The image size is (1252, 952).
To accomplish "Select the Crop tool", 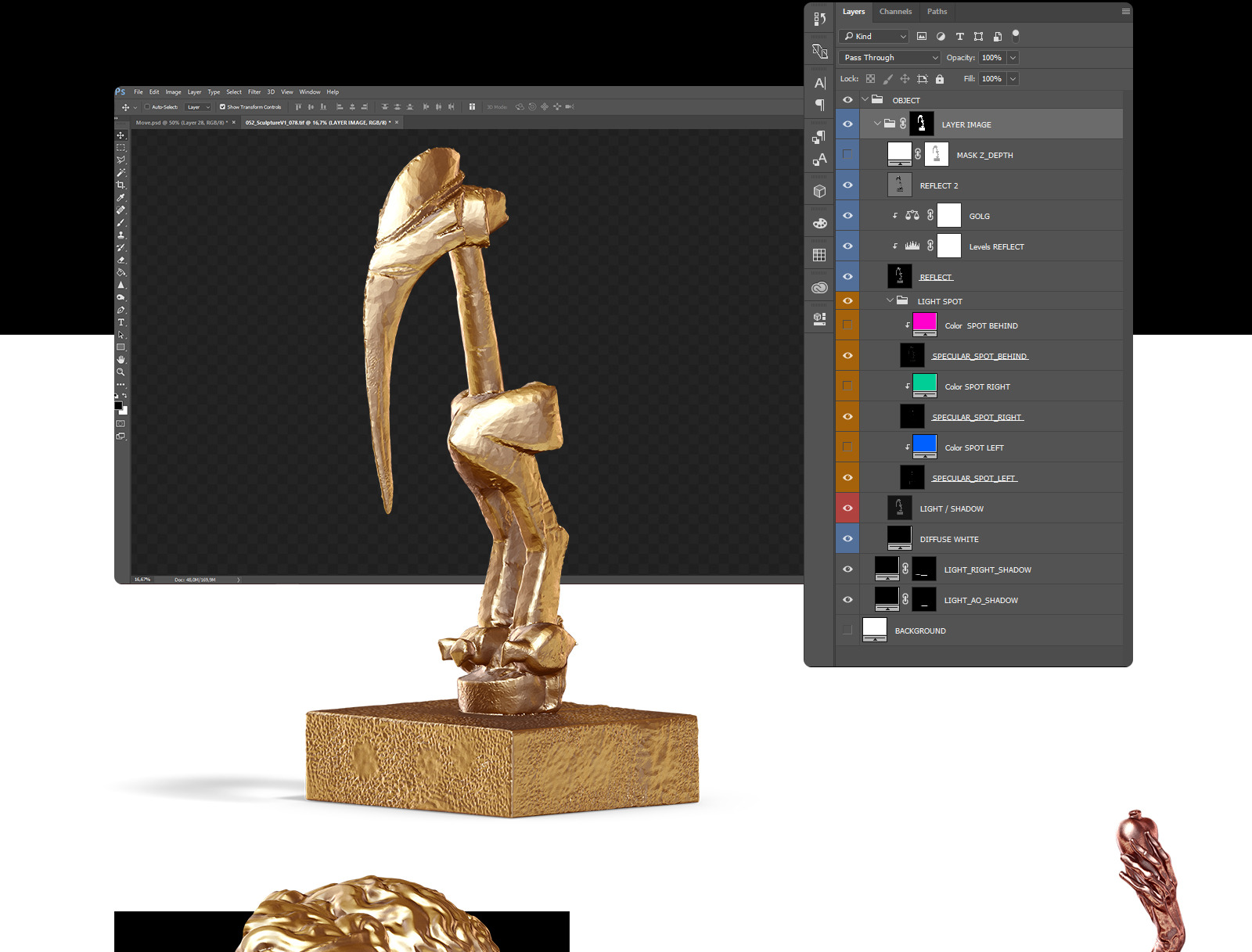I will [121, 185].
